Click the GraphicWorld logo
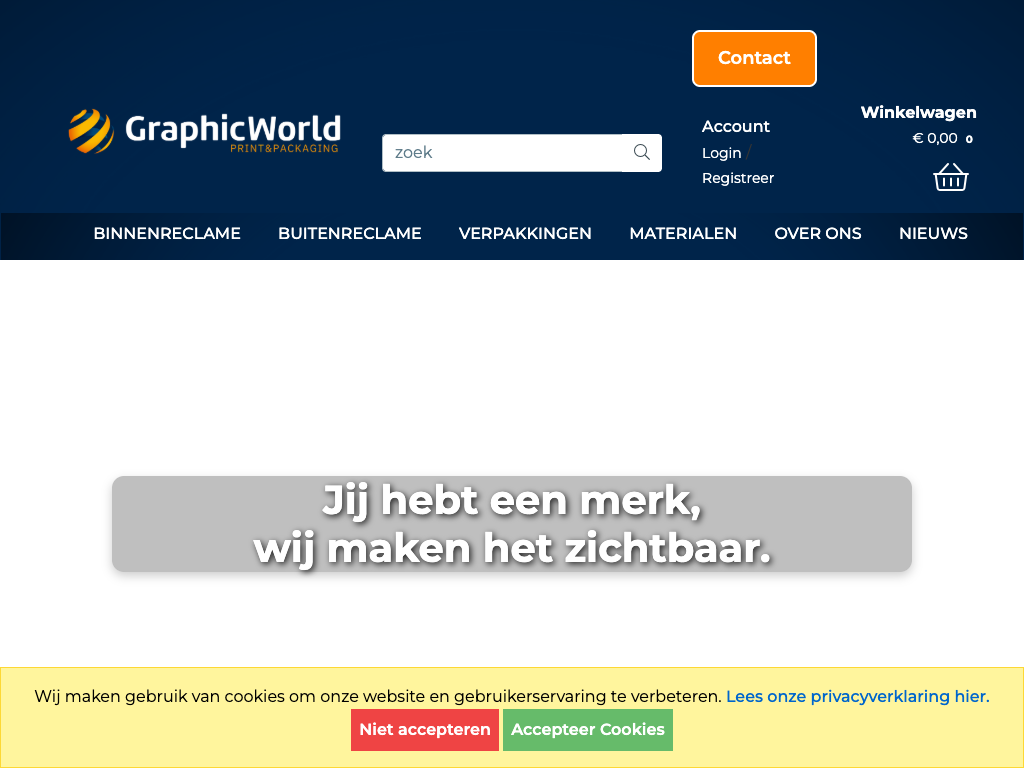This screenshot has width=1024, height=768. 204,132
